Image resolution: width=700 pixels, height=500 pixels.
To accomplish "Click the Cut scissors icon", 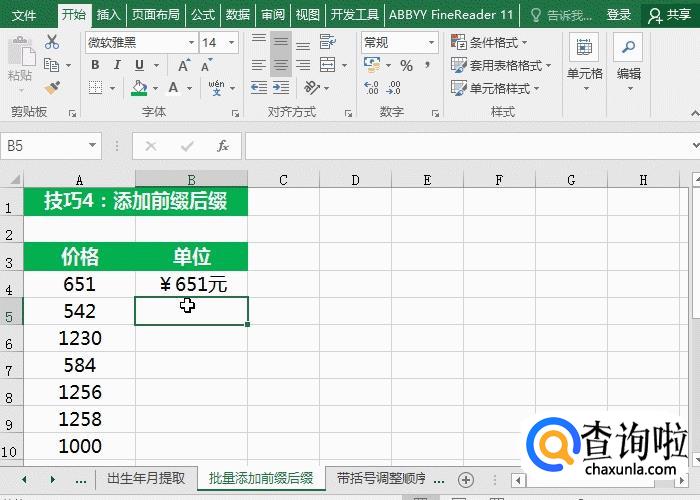I will coord(52,42).
